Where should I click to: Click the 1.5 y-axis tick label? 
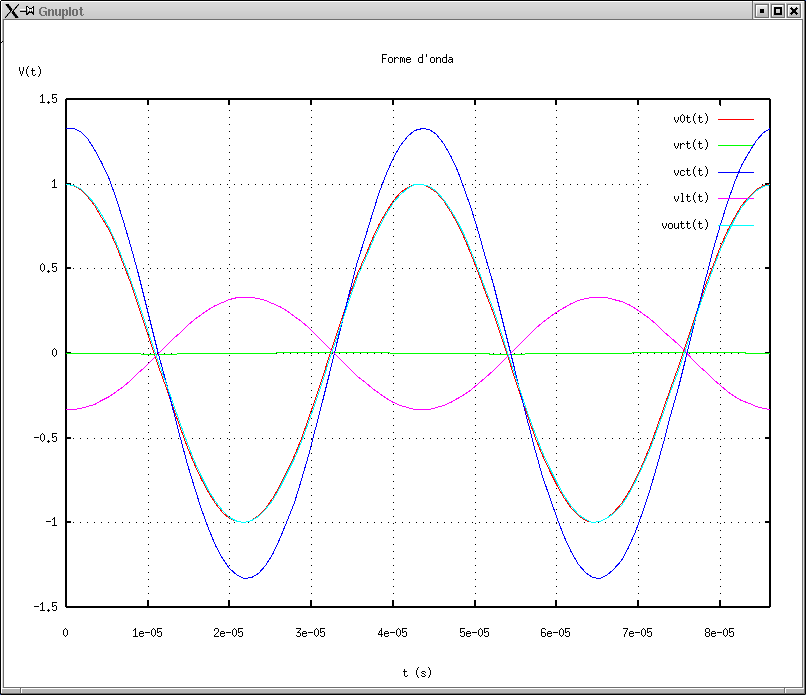(48, 99)
